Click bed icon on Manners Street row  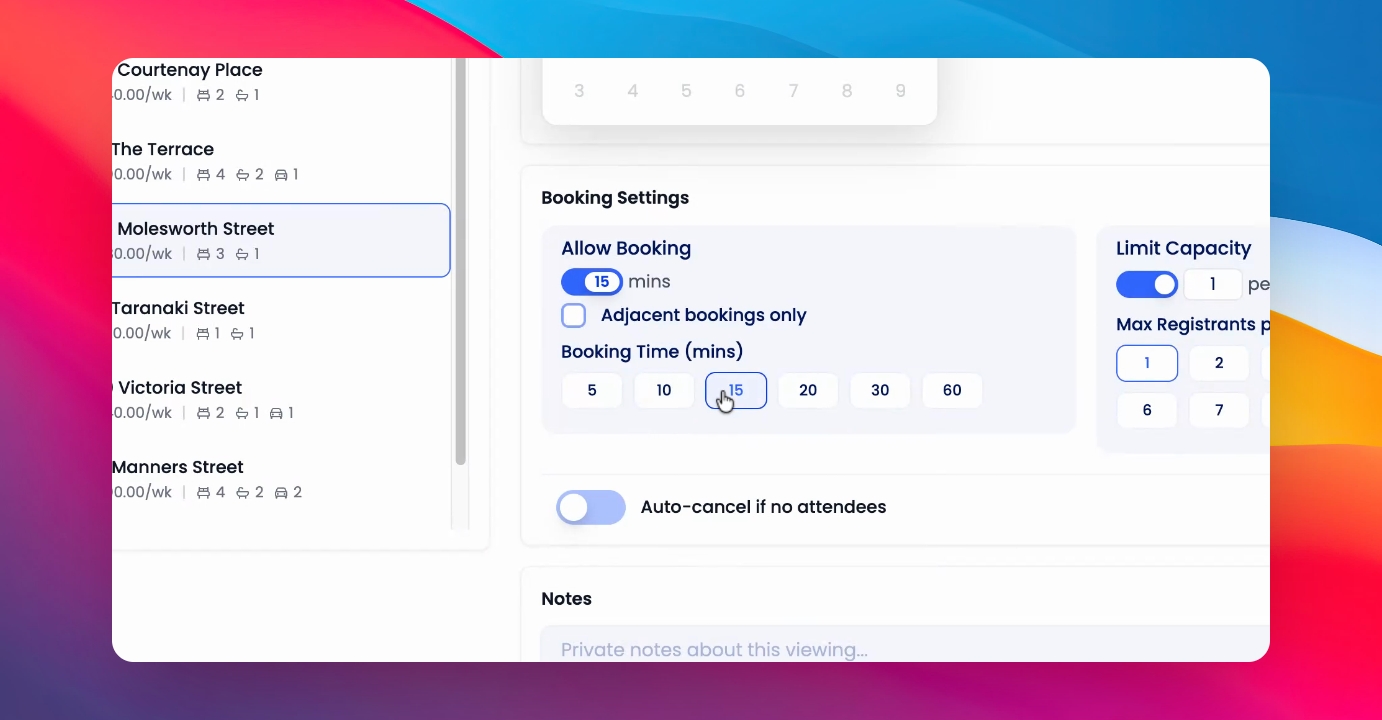tap(204, 493)
